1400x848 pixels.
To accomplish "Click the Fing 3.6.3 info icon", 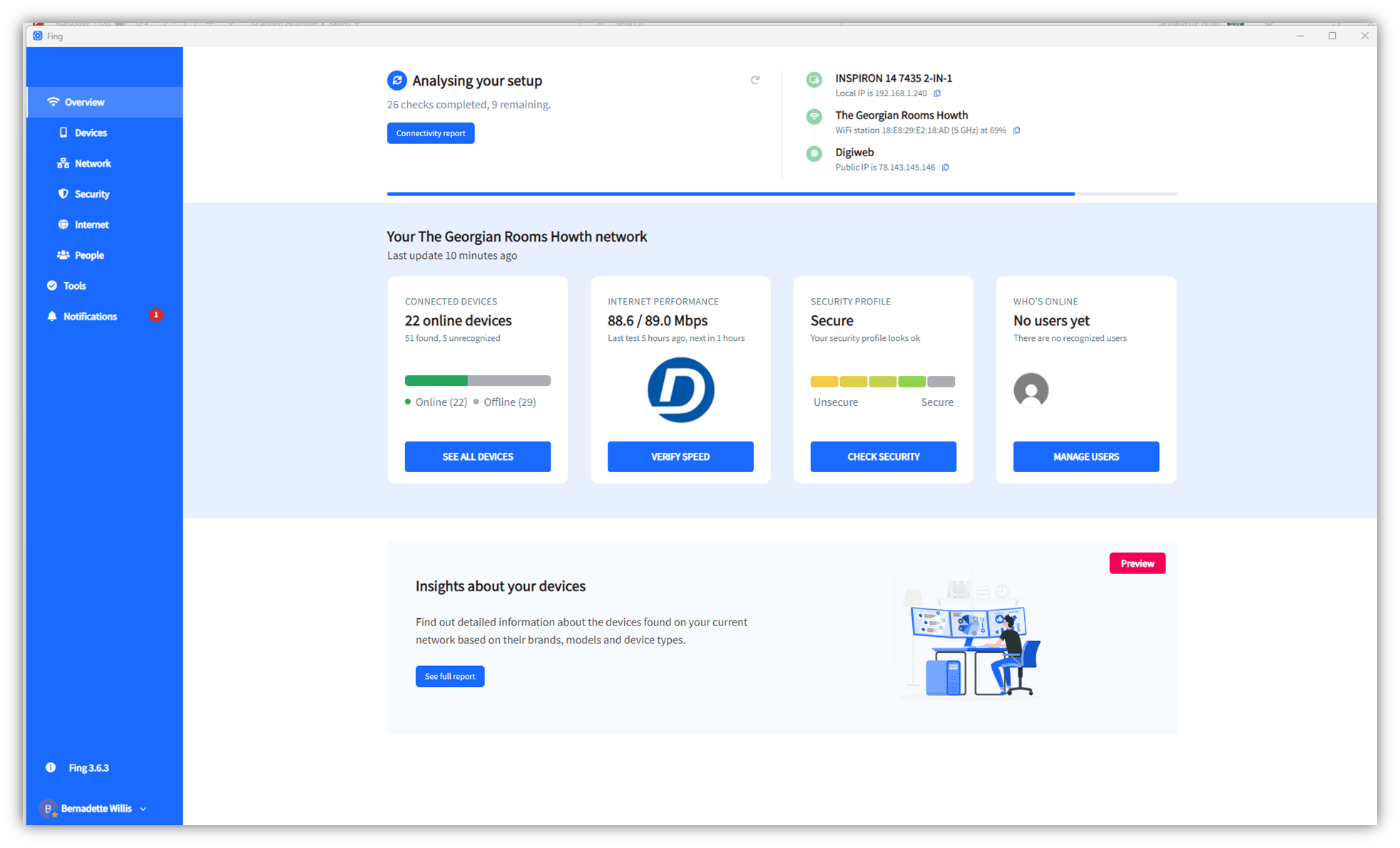I will [x=51, y=767].
